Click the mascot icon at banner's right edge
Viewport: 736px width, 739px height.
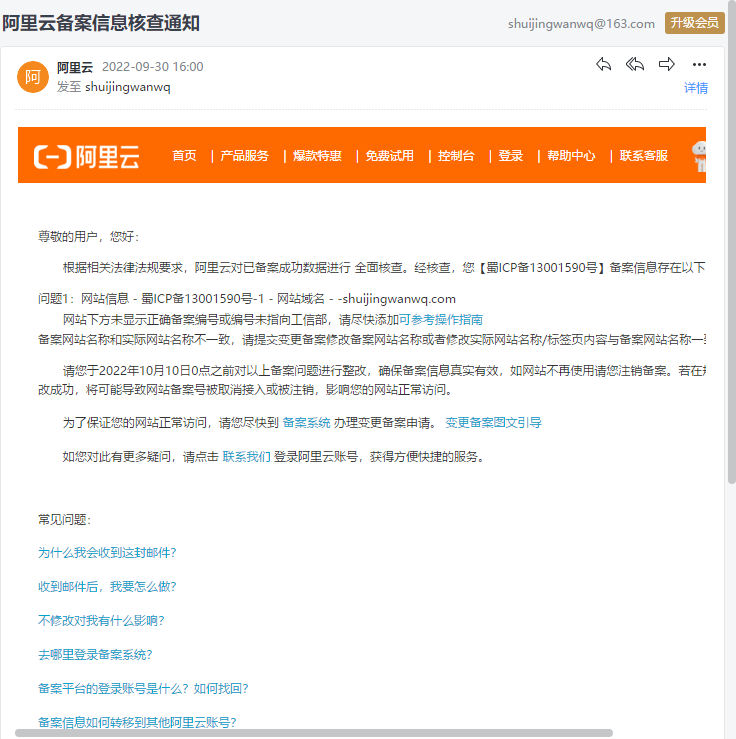click(x=699, y=156)
